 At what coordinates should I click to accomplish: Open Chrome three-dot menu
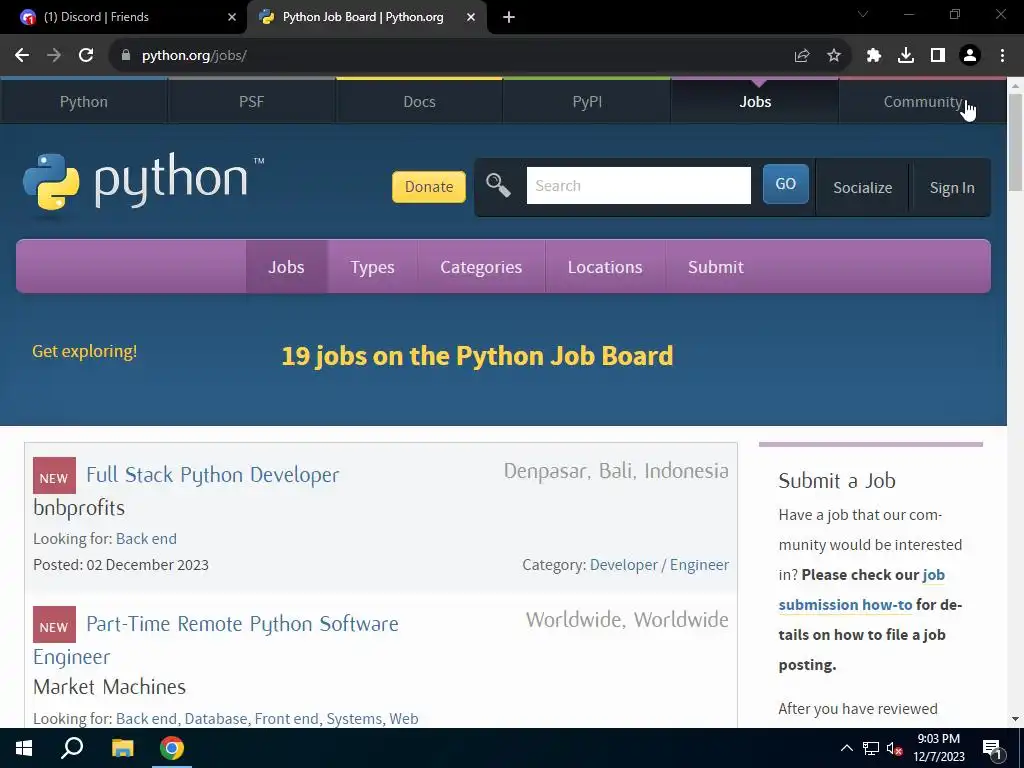point(1002,56)
